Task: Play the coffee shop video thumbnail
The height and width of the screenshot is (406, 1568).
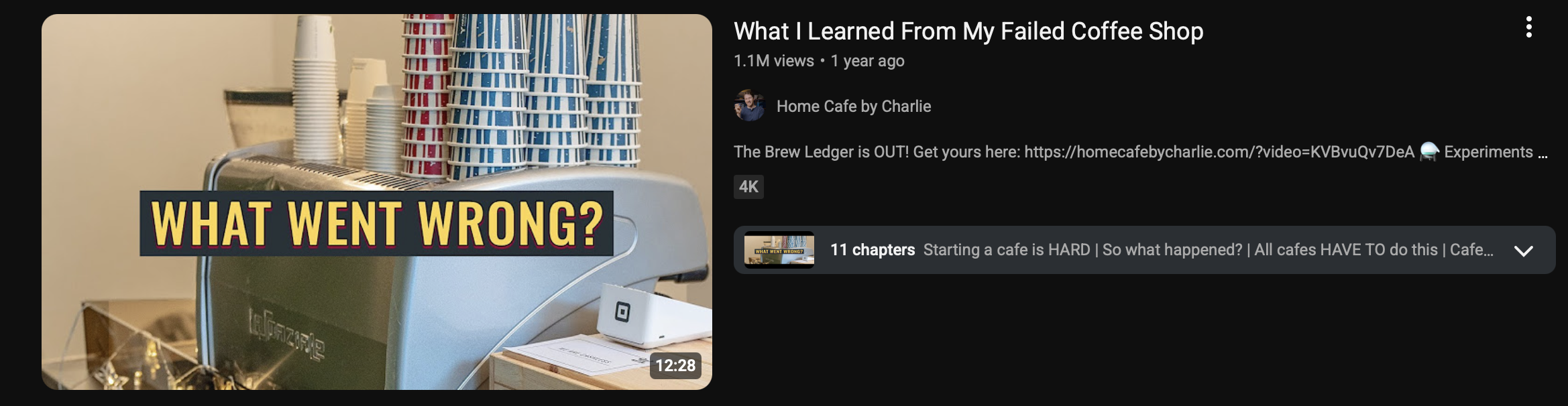Action: (377, 202)
